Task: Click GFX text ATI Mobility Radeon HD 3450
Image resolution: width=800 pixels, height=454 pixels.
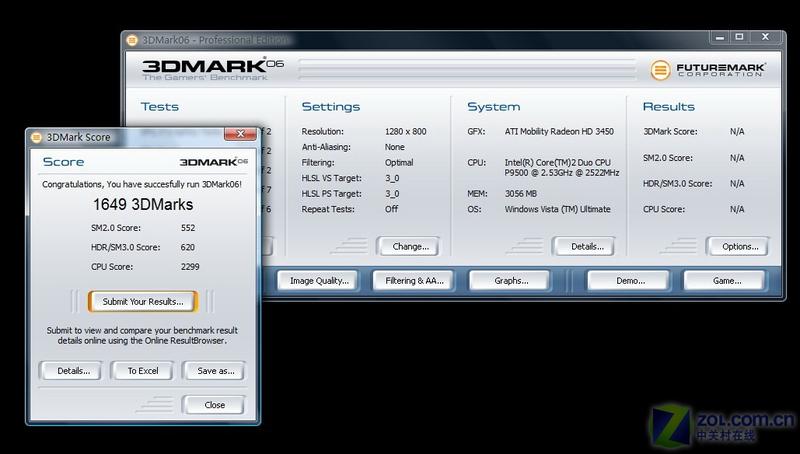Action: (559, 132)
